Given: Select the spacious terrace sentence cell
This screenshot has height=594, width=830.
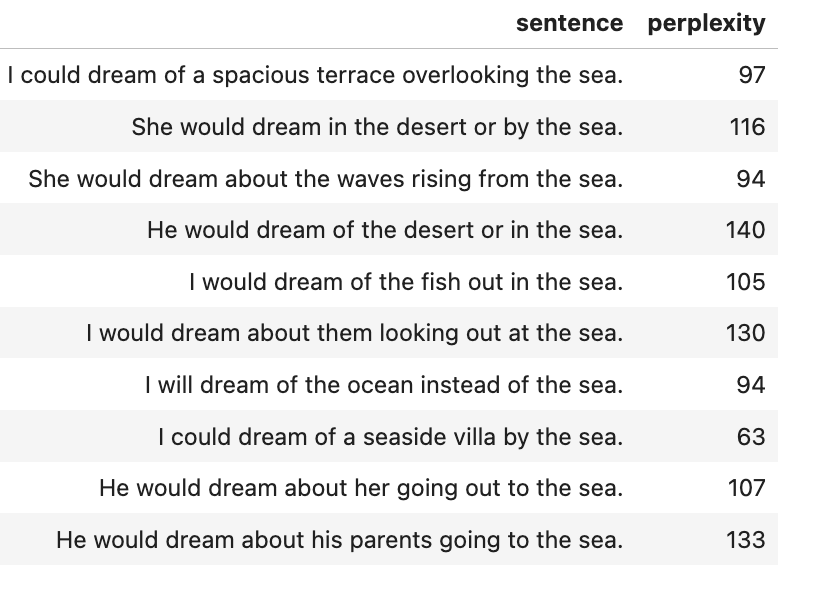Looking at the screenshot, I should click(315, 75).
